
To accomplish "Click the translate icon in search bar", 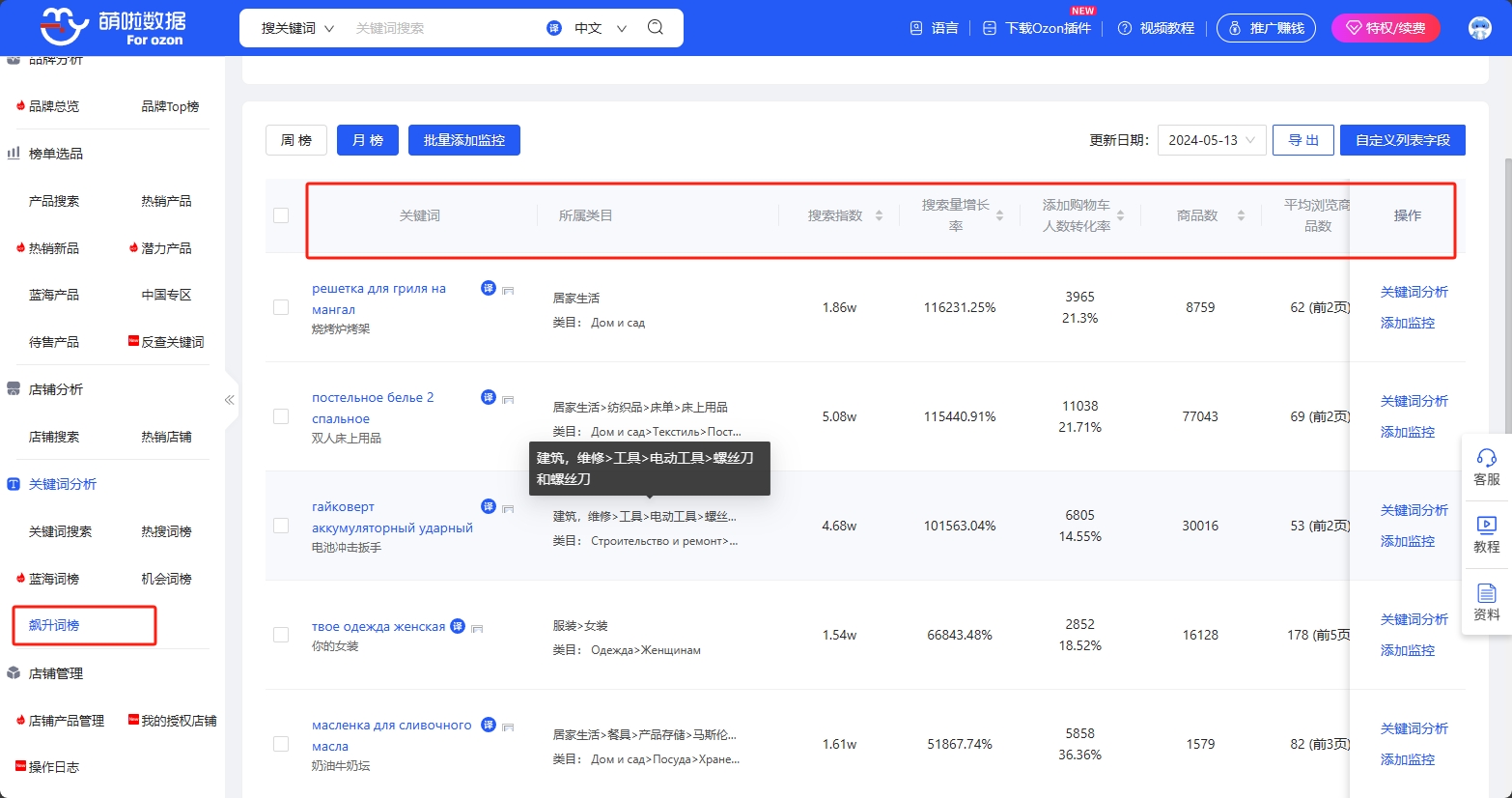I will click(x=554, y=28).
